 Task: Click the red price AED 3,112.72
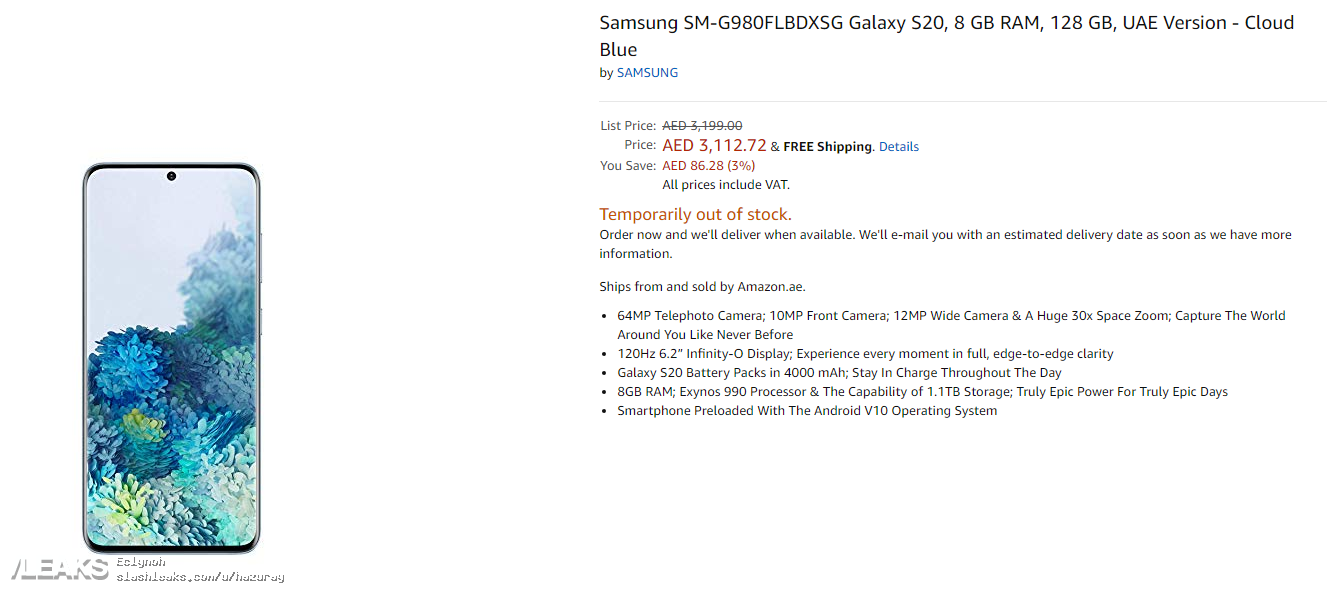[x=714, y=146]
